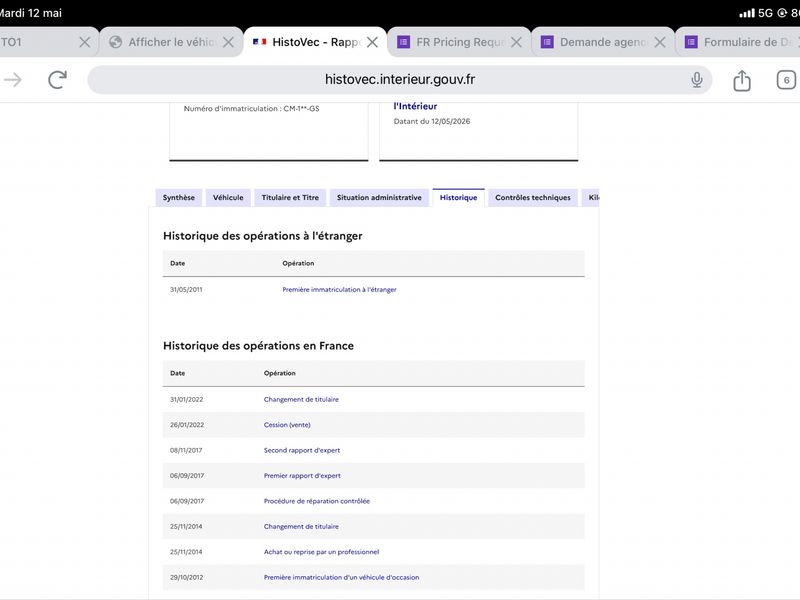This screenshot has height=600, width=800.
Task: Click Changement de titulaire dated 31/01/2022
Action: (301, 399)
